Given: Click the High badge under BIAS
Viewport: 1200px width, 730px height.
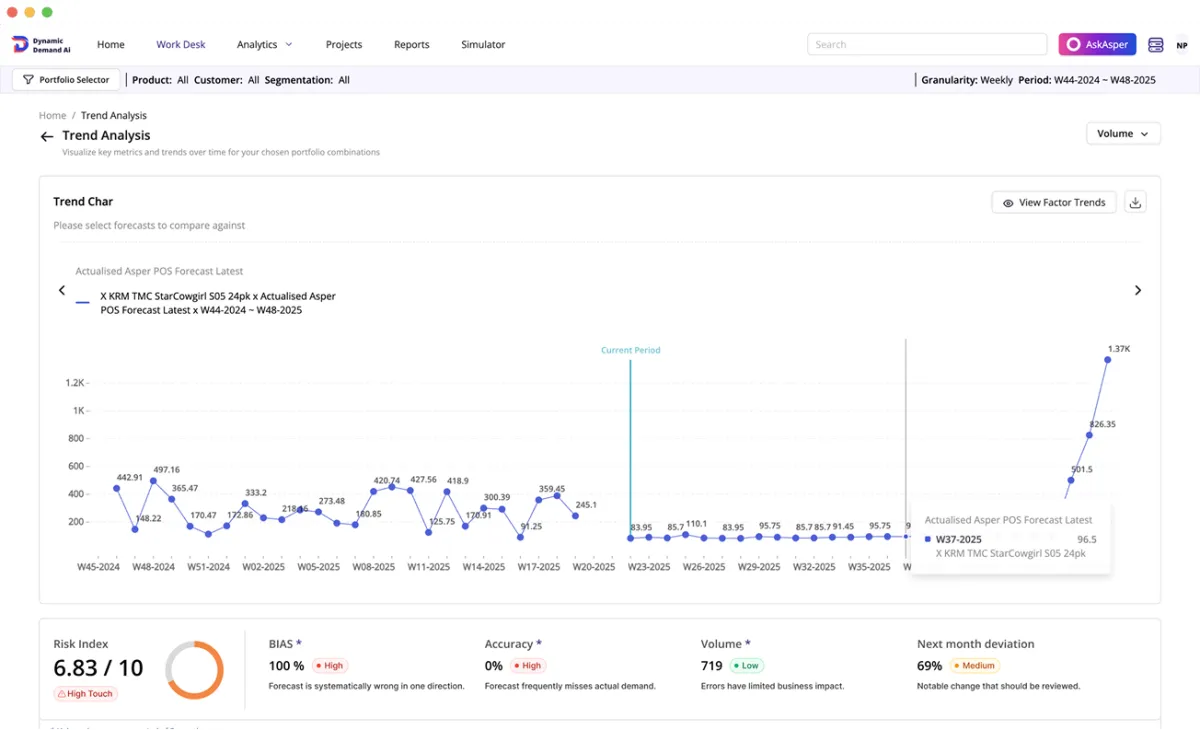Looking at the screenshot, I should [329, 665].
